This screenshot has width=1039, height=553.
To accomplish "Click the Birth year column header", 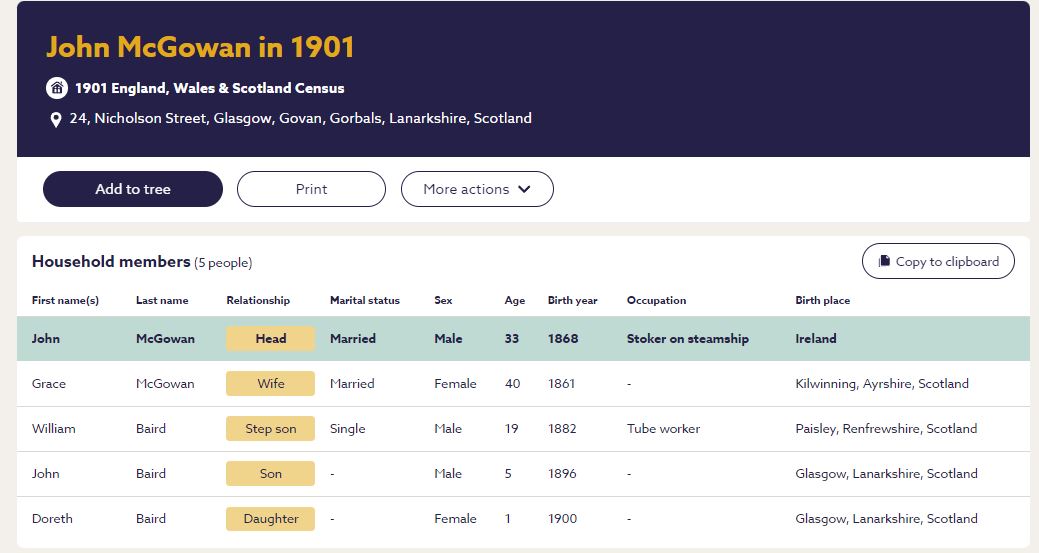I will [572, 300].
